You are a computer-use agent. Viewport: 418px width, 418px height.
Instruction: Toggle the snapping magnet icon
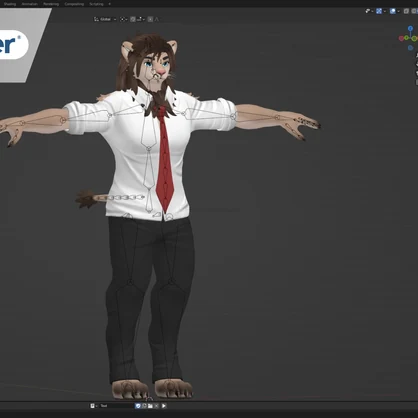pyautogui.click(x=133, y=19)
